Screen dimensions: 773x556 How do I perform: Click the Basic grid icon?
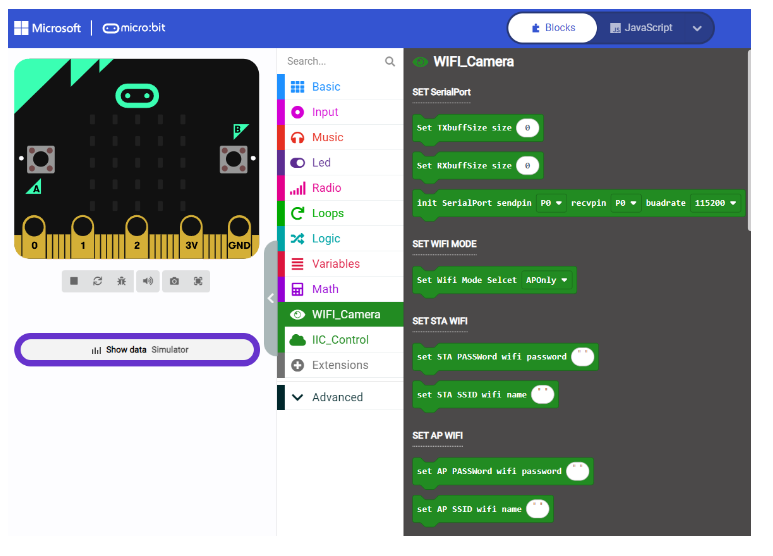coord(297,87)
